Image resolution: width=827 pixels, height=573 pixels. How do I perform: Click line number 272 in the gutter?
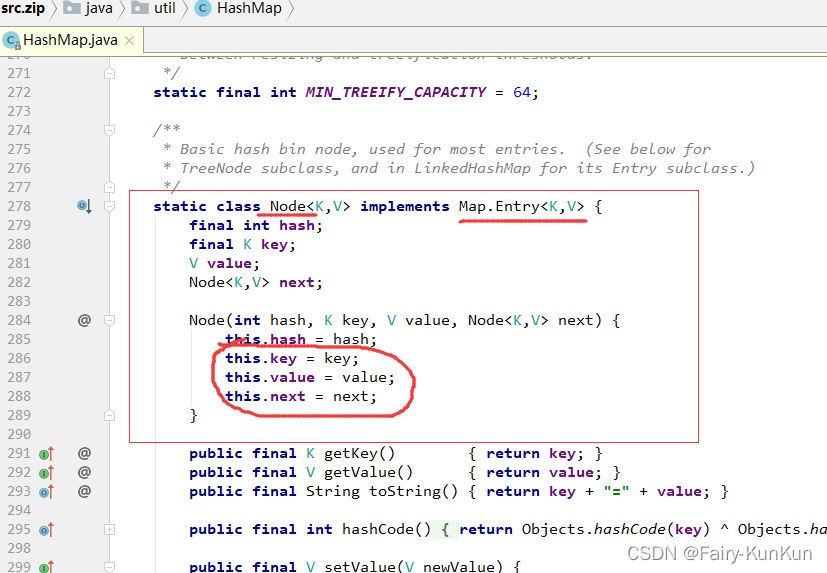coord(19,92)
